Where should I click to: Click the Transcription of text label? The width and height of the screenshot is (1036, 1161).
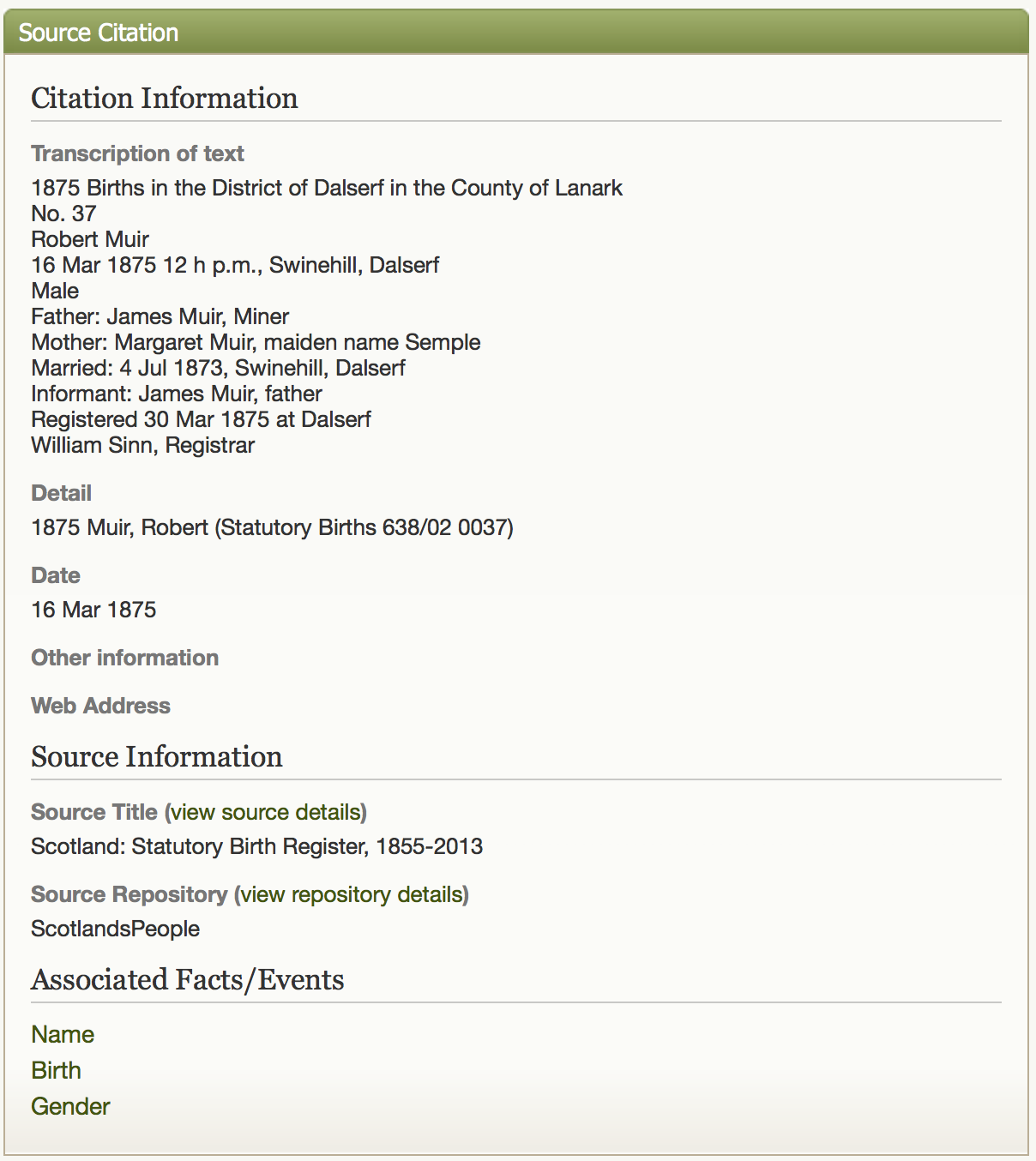(x=137, y=153)
